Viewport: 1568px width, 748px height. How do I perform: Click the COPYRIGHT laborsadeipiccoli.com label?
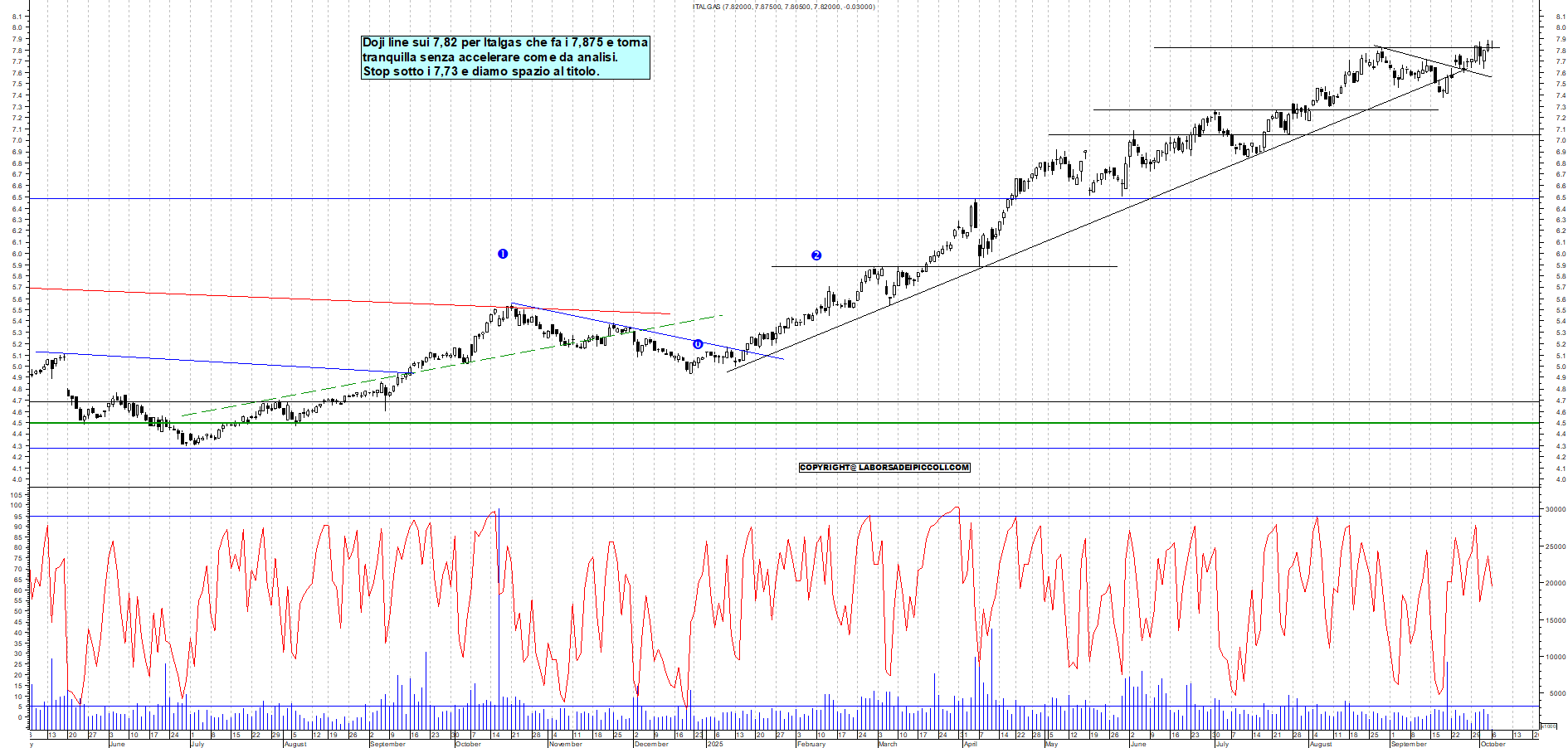(884, 468)
